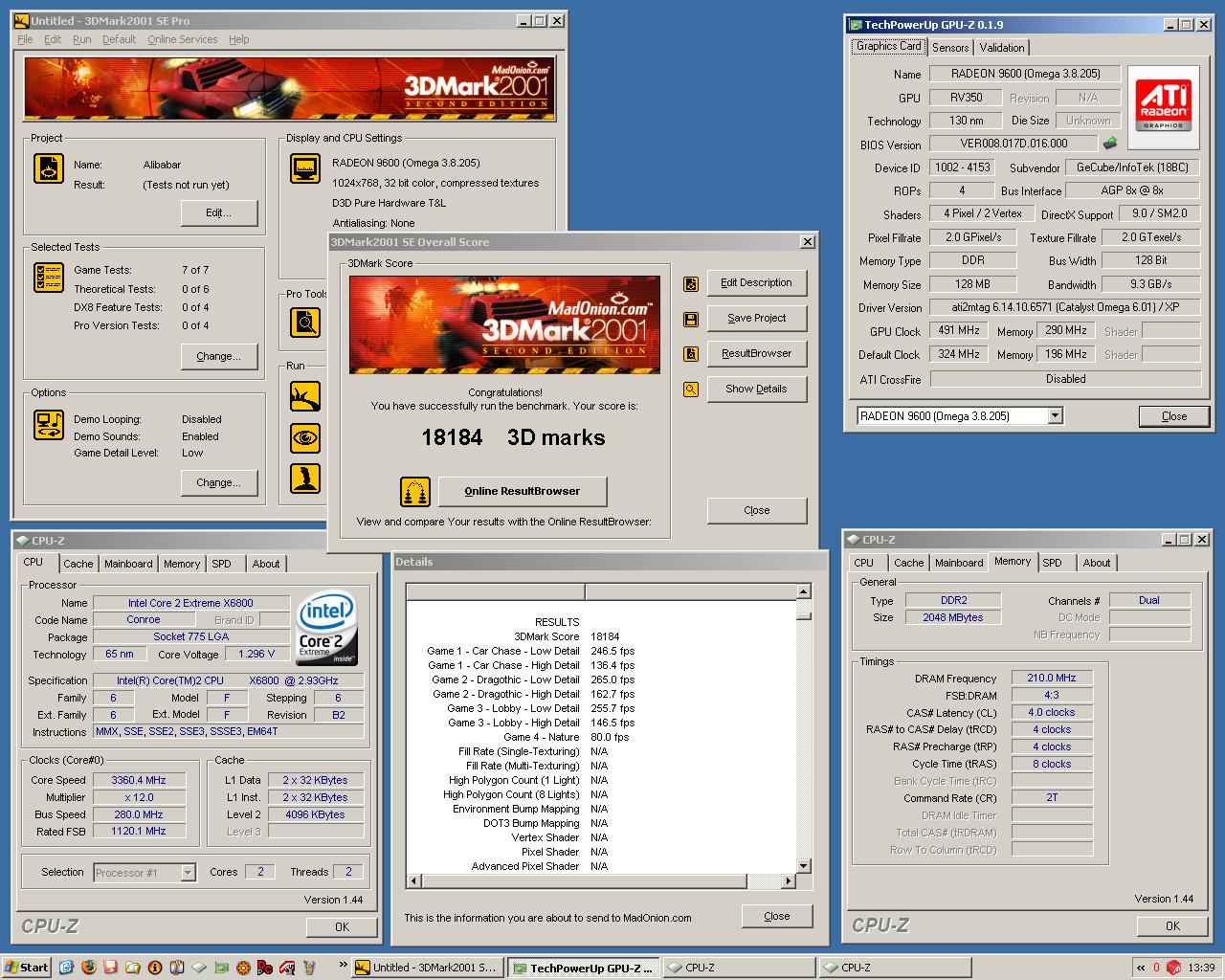This screenshot has width=1225, height=980.
Task: Click the Save Project button
Action: [757, 318]
